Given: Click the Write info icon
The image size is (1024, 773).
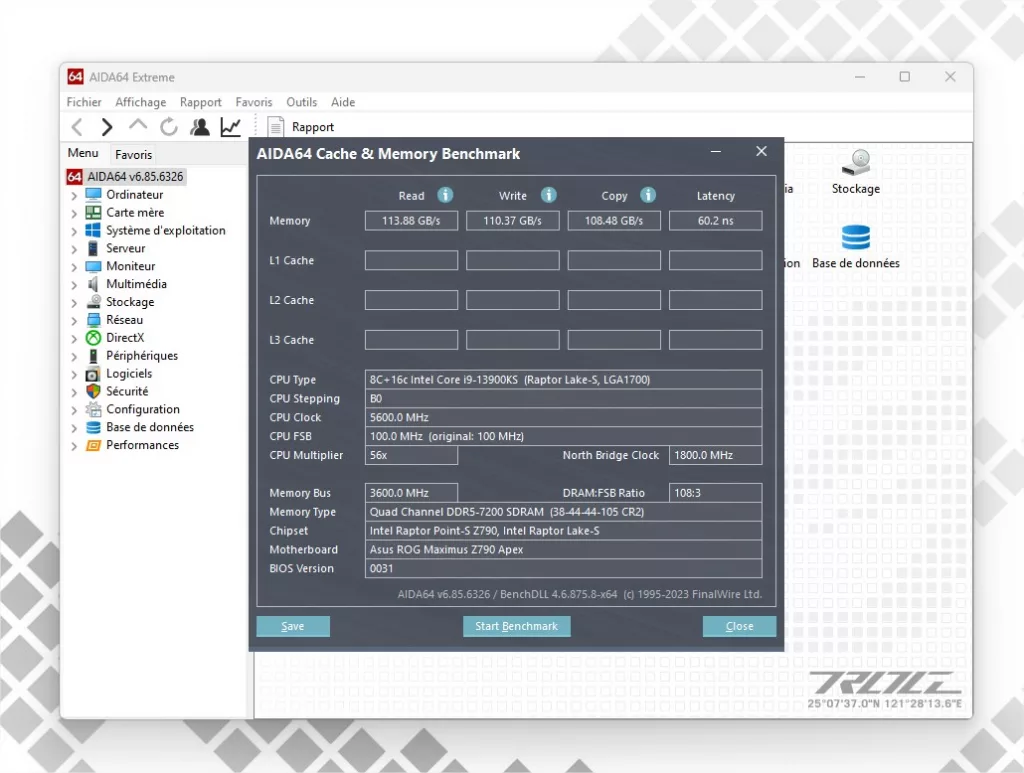Looking at the screenshot, I should point(548,195).
